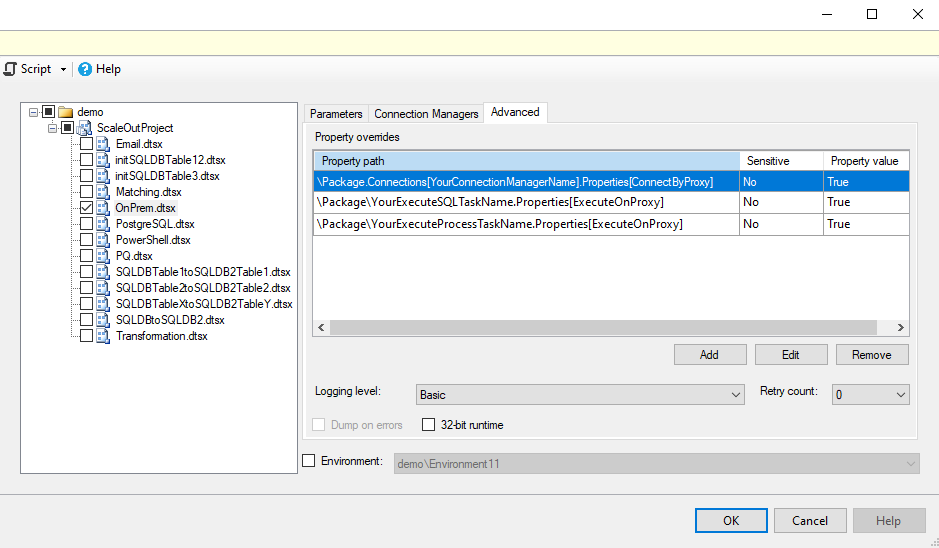Collapse the demo folder tree node
939x548 pixels.
click(34, 112)
